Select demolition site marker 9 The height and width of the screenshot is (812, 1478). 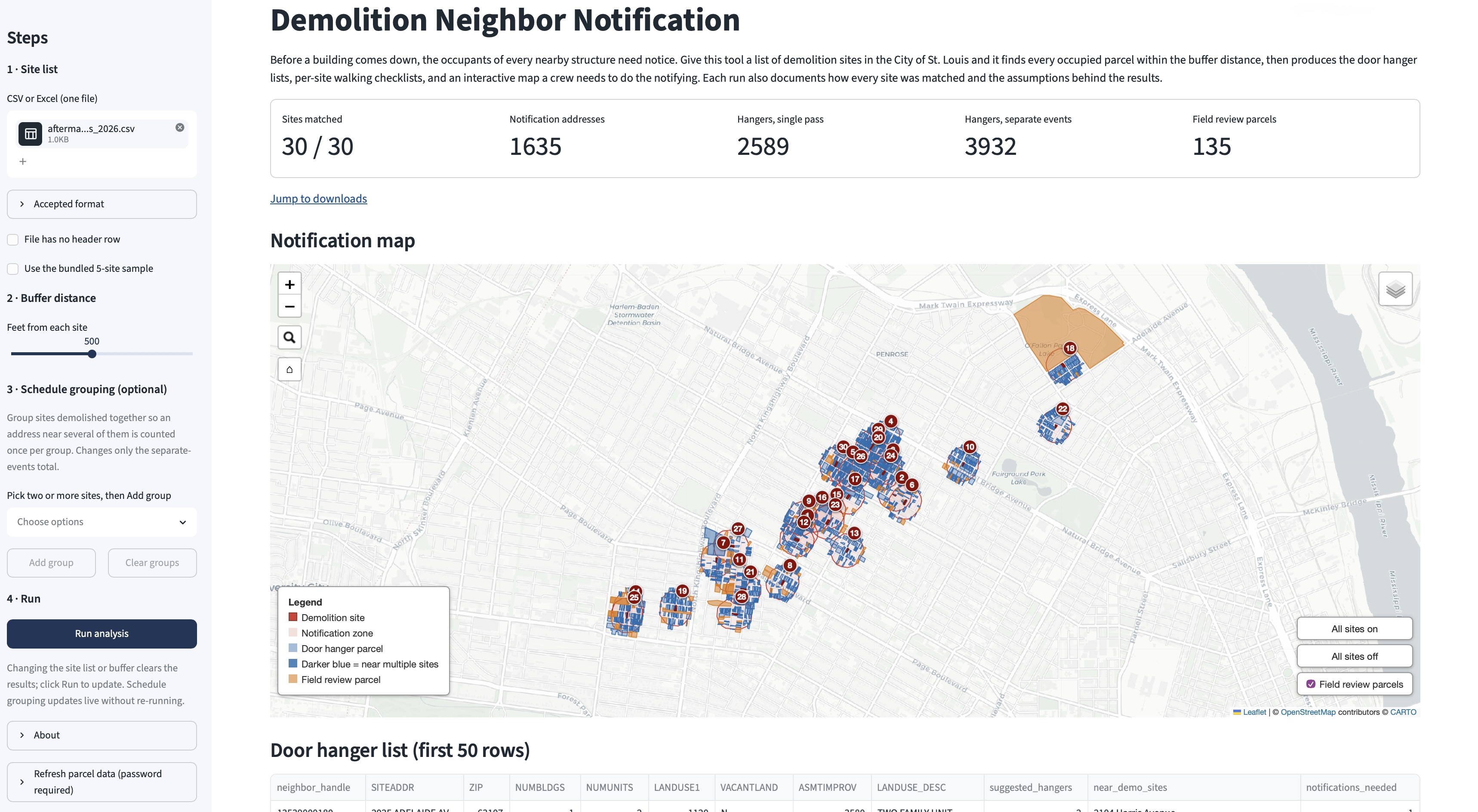(x=808, y=500)
